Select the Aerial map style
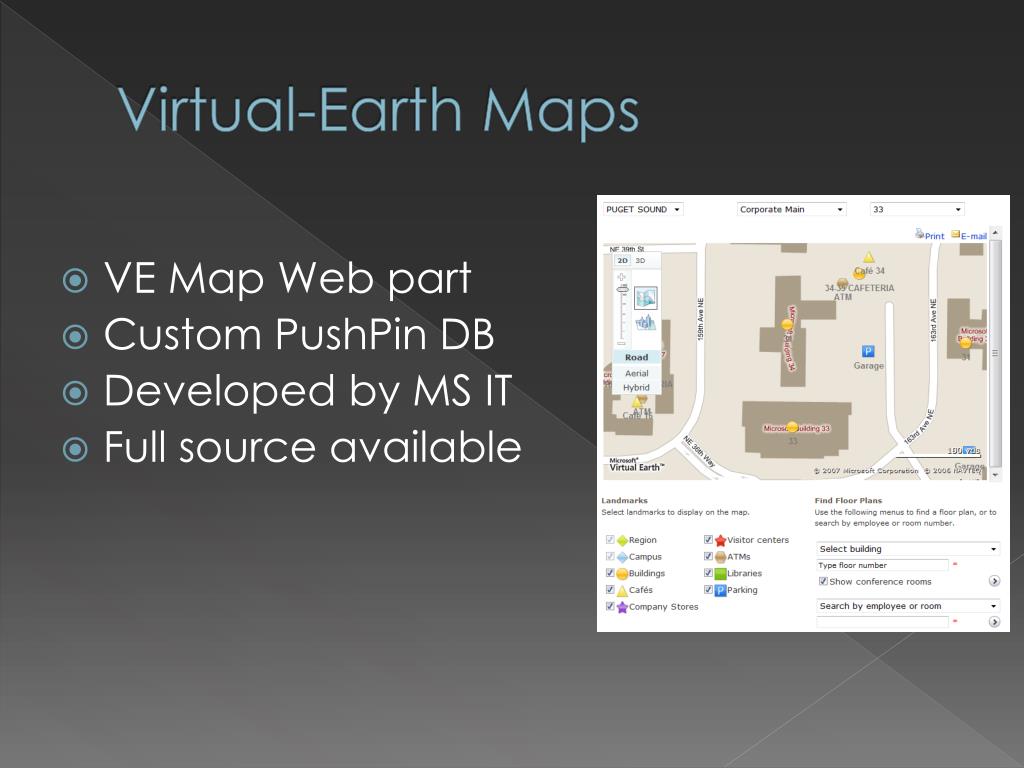Screen dimensions: 1024x768 pyautogui.click(x=637, y=373)
